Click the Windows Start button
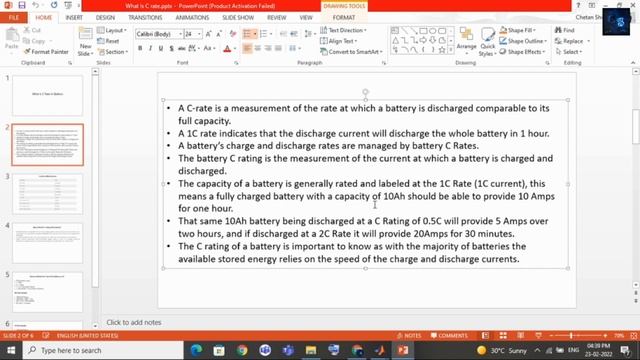Image resolution: width=640 pixels, height=360 pixels. (11, 350)
